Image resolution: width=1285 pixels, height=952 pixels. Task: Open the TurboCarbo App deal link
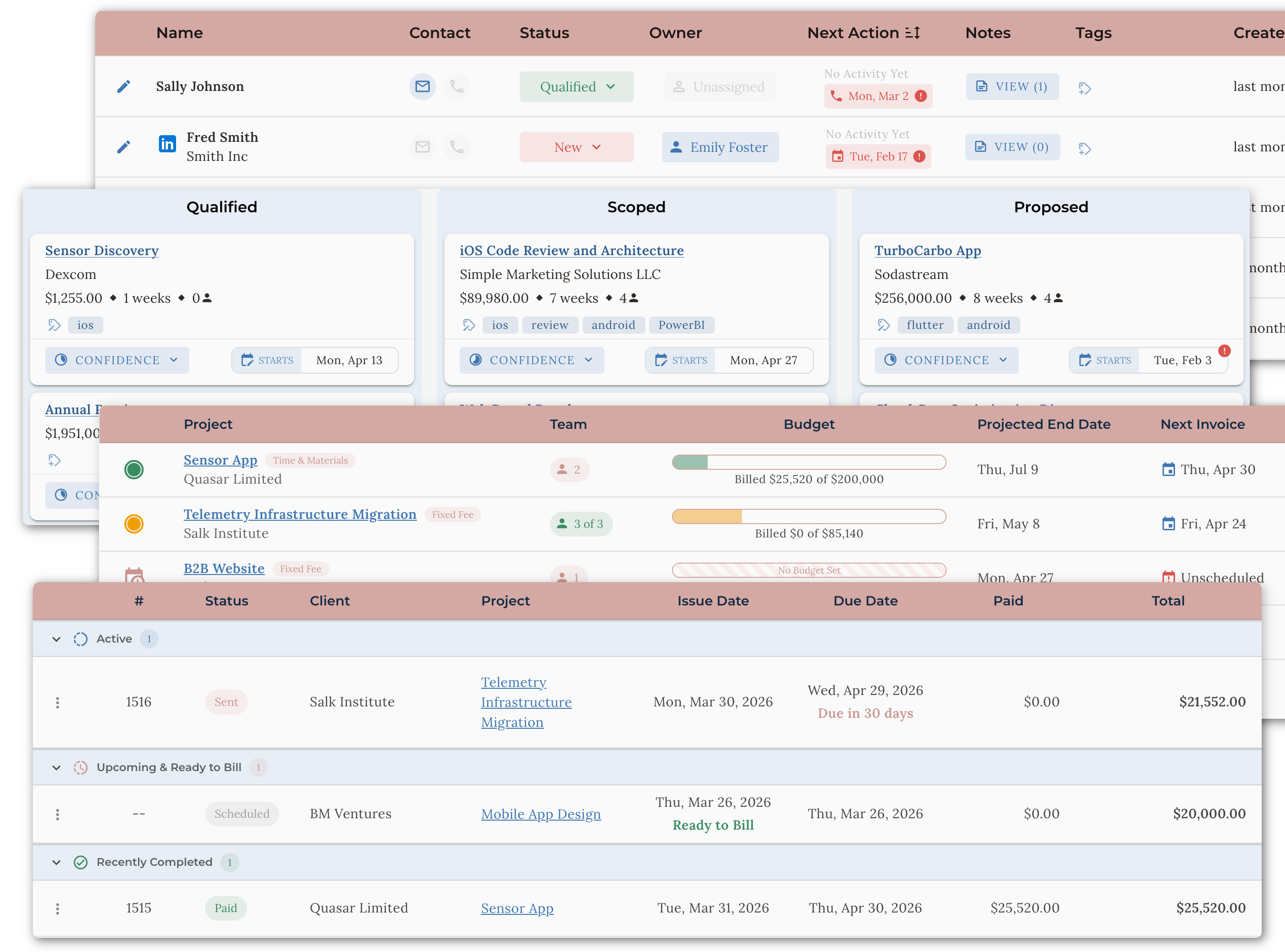pyautogui.click(x=928, y=251)
